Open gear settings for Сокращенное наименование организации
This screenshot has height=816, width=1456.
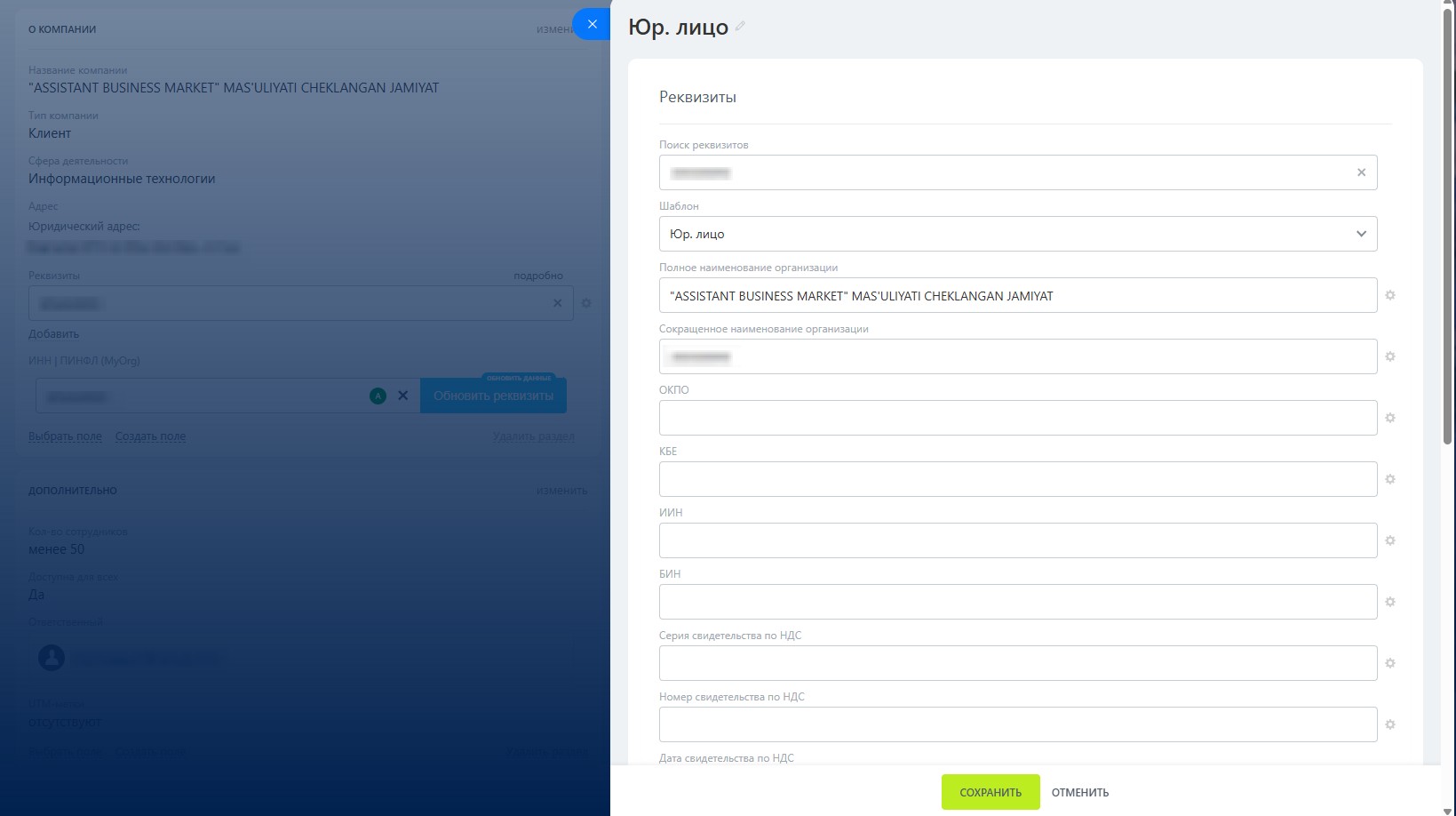[x=1390, y=356]
